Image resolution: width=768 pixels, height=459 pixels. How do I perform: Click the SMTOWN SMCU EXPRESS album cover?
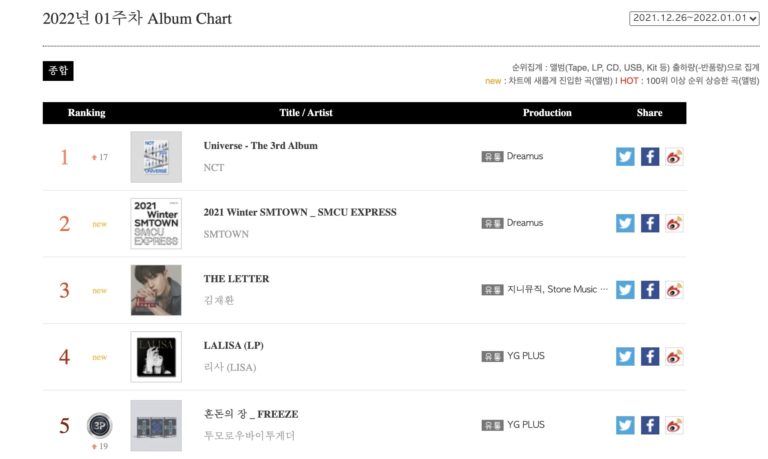(x=156, y=223)
